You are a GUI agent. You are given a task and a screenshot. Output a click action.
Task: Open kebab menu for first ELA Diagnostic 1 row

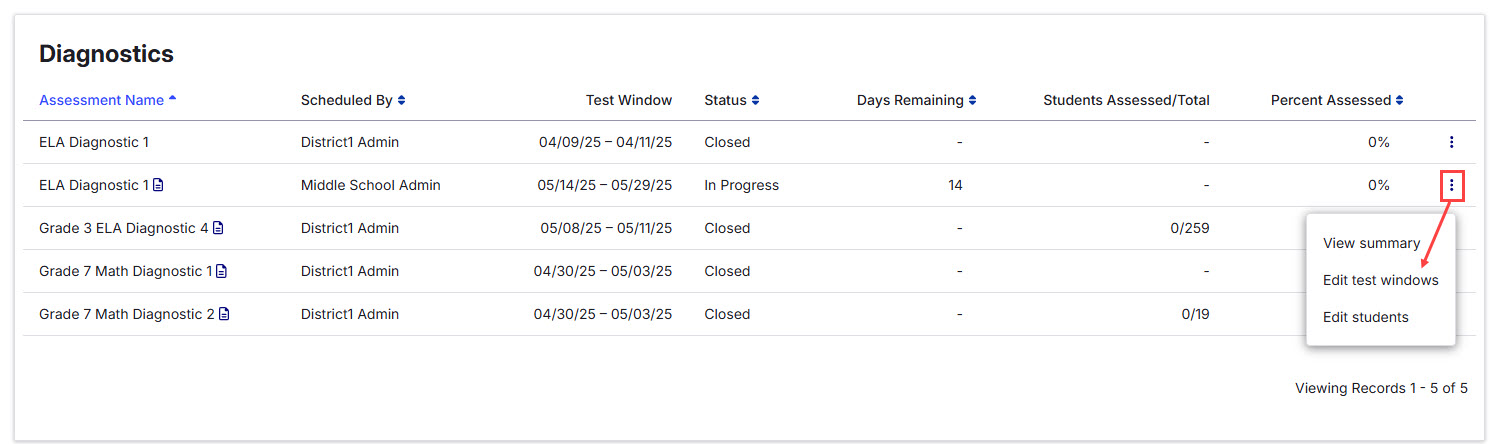tap(1451, 142)
